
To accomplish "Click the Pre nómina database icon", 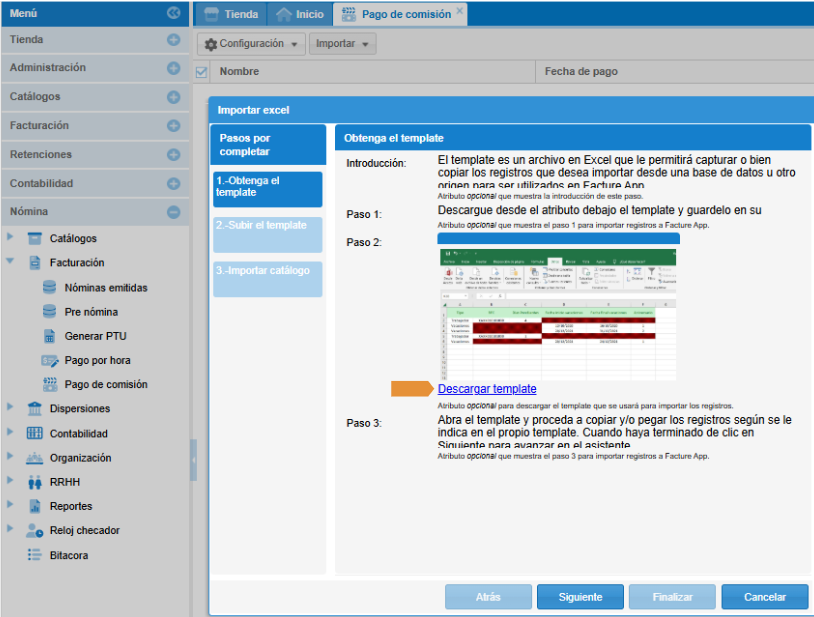I will coord(50,312).
